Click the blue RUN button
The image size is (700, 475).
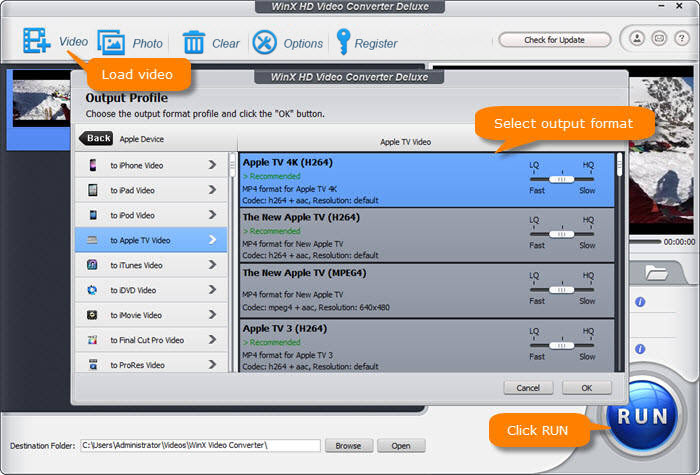point(642,416)
